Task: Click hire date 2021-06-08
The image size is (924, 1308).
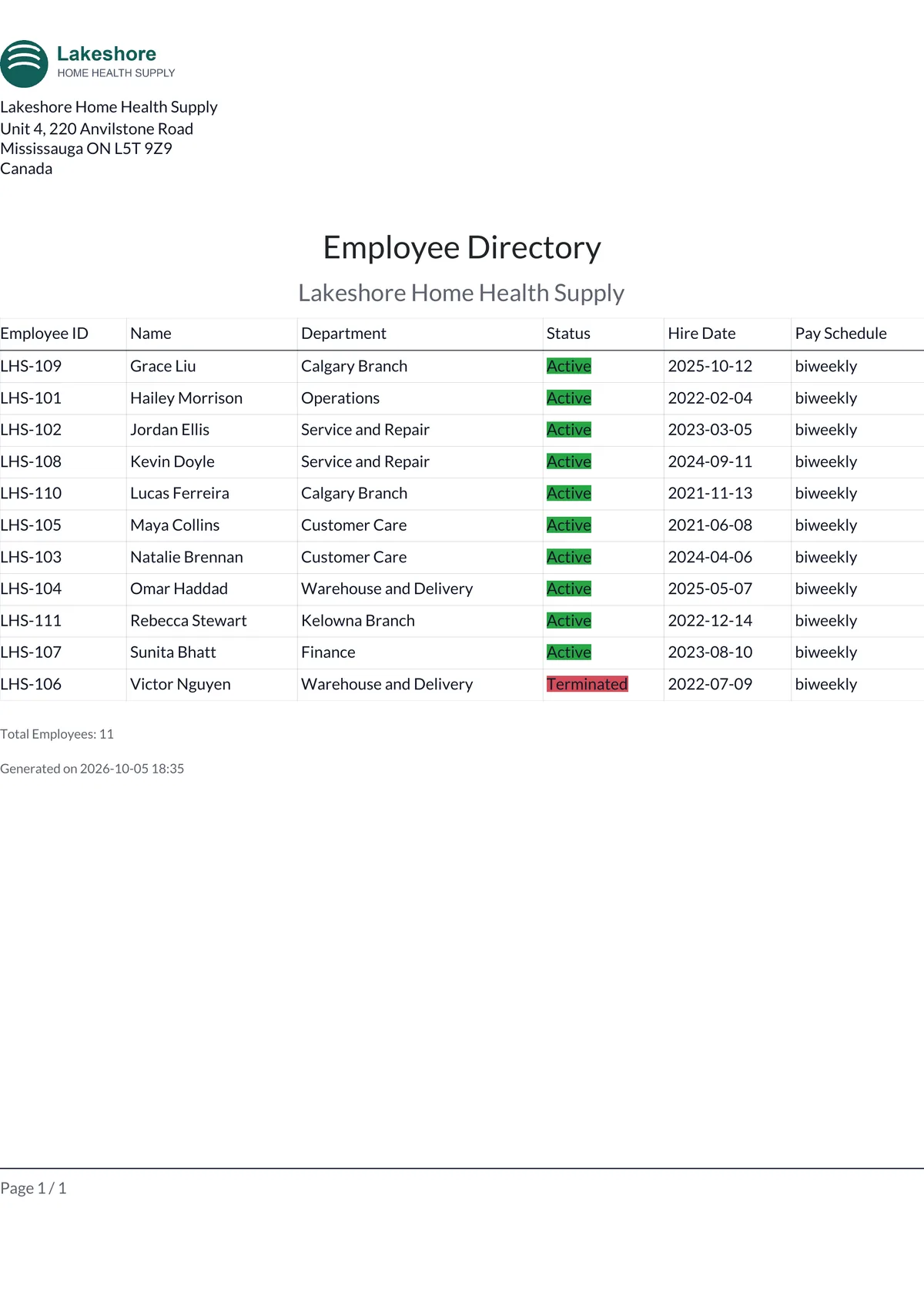Action: pos(710,525)
